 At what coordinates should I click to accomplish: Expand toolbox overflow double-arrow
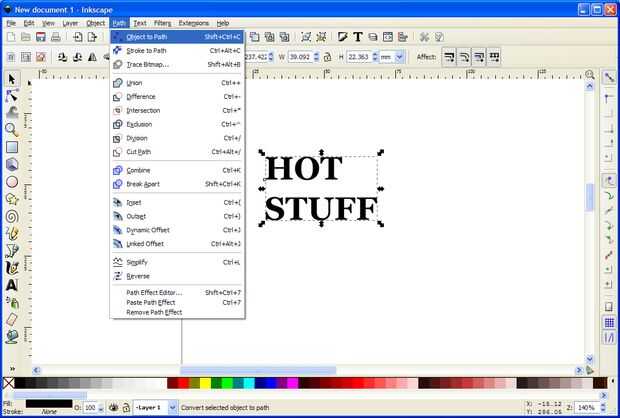(13, 369)
